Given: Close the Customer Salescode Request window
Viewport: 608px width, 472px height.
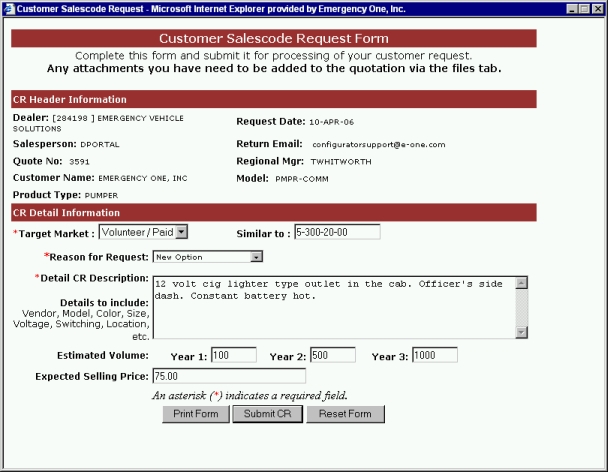Looking at the screenshot, I should coord(598,9).
